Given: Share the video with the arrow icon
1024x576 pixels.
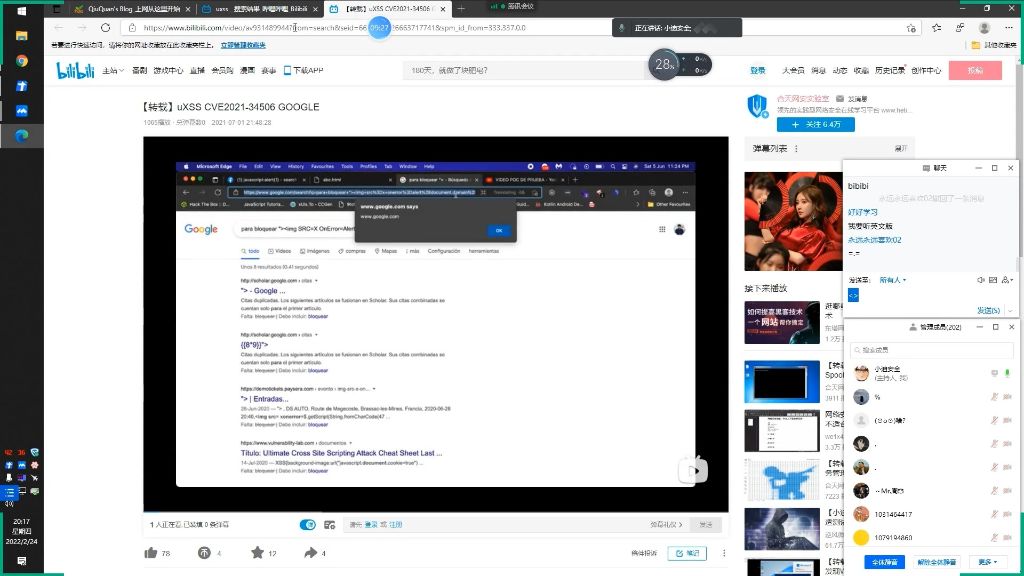Looking at the screenshot, I should (310, 553).
